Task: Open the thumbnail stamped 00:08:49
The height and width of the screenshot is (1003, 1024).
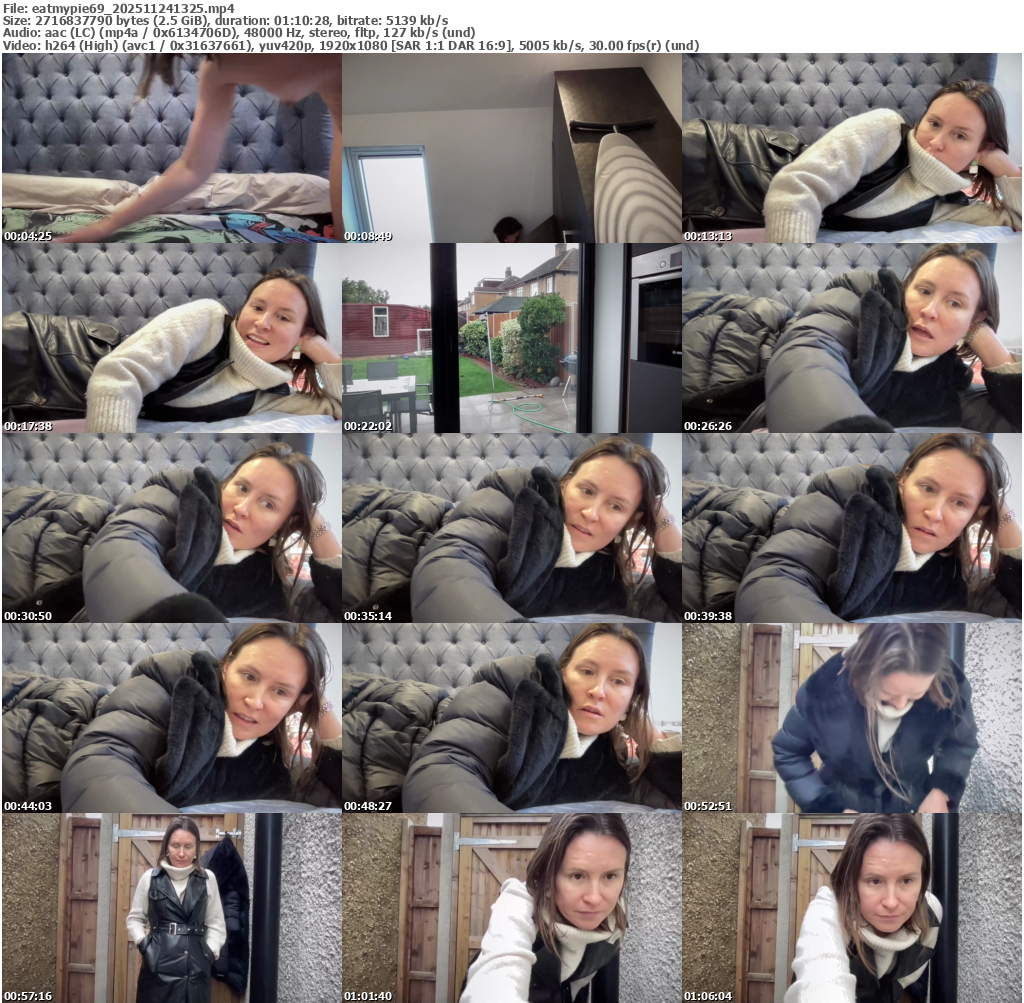Action: tap(512, 148)
